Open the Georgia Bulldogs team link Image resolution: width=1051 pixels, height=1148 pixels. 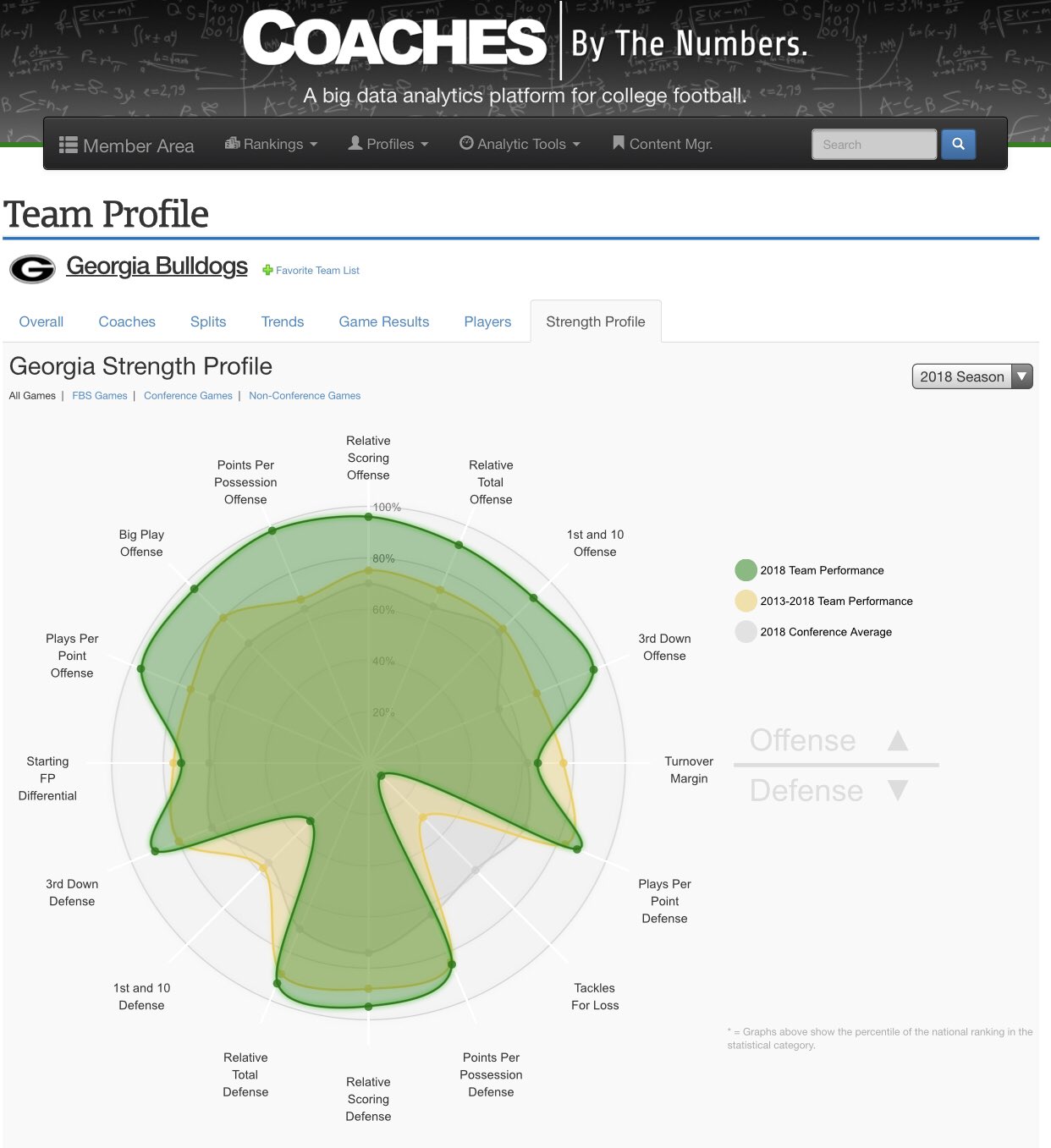(157, 266)
